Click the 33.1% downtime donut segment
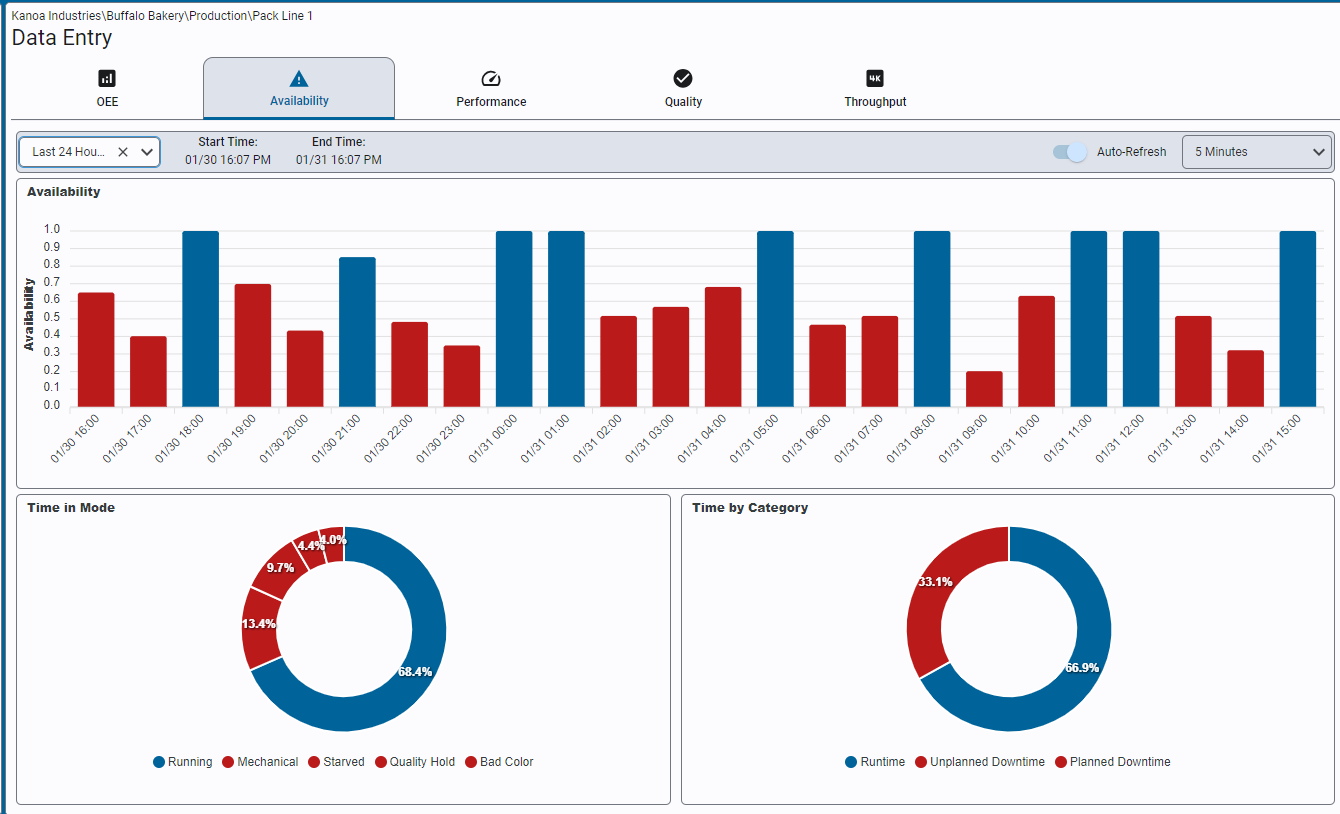 pyautogui.click(x=936, y=582)
